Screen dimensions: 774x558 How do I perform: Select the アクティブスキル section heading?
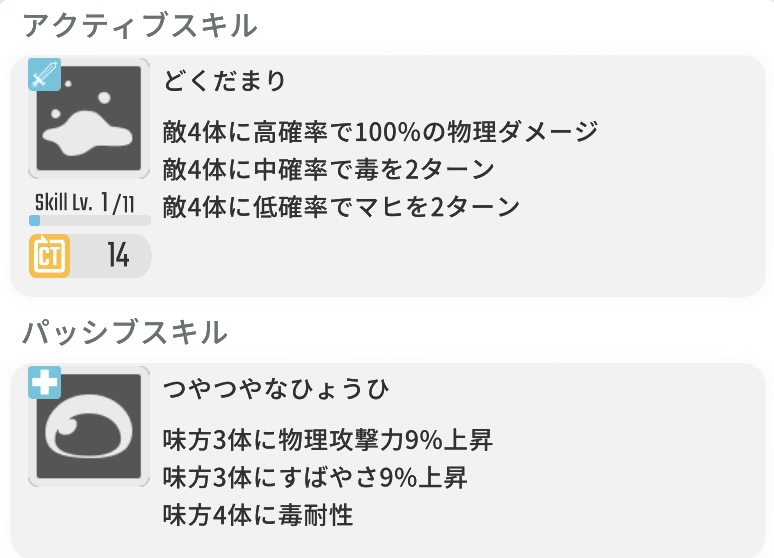tap(140, 25)
